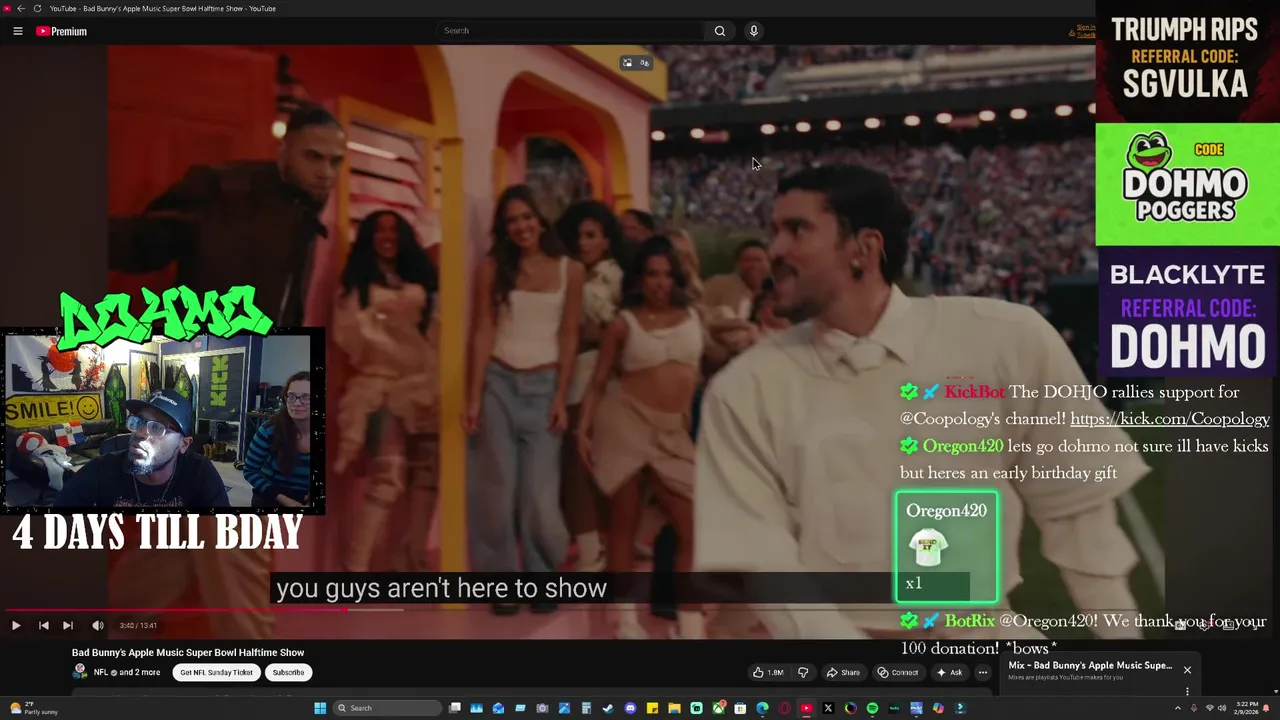Open Copilot from the taskbar
This screenshot has width=1280, height=720.
pos(937,708)
